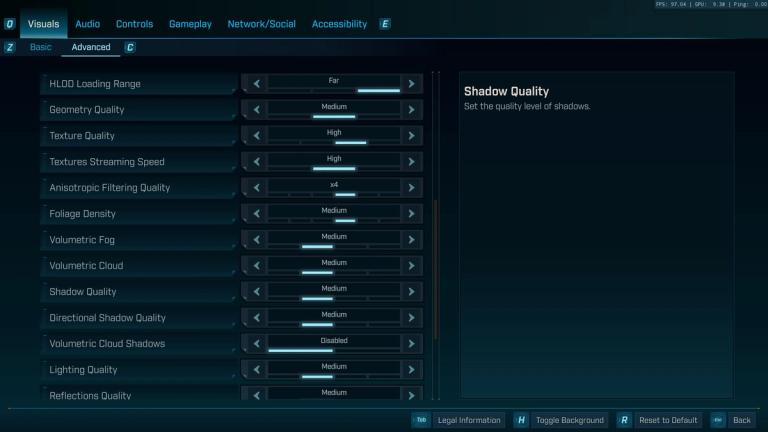Raise Geometry Quality using right arrow
The height and width of the screenshot is (432, 768).
click(411, 110)
